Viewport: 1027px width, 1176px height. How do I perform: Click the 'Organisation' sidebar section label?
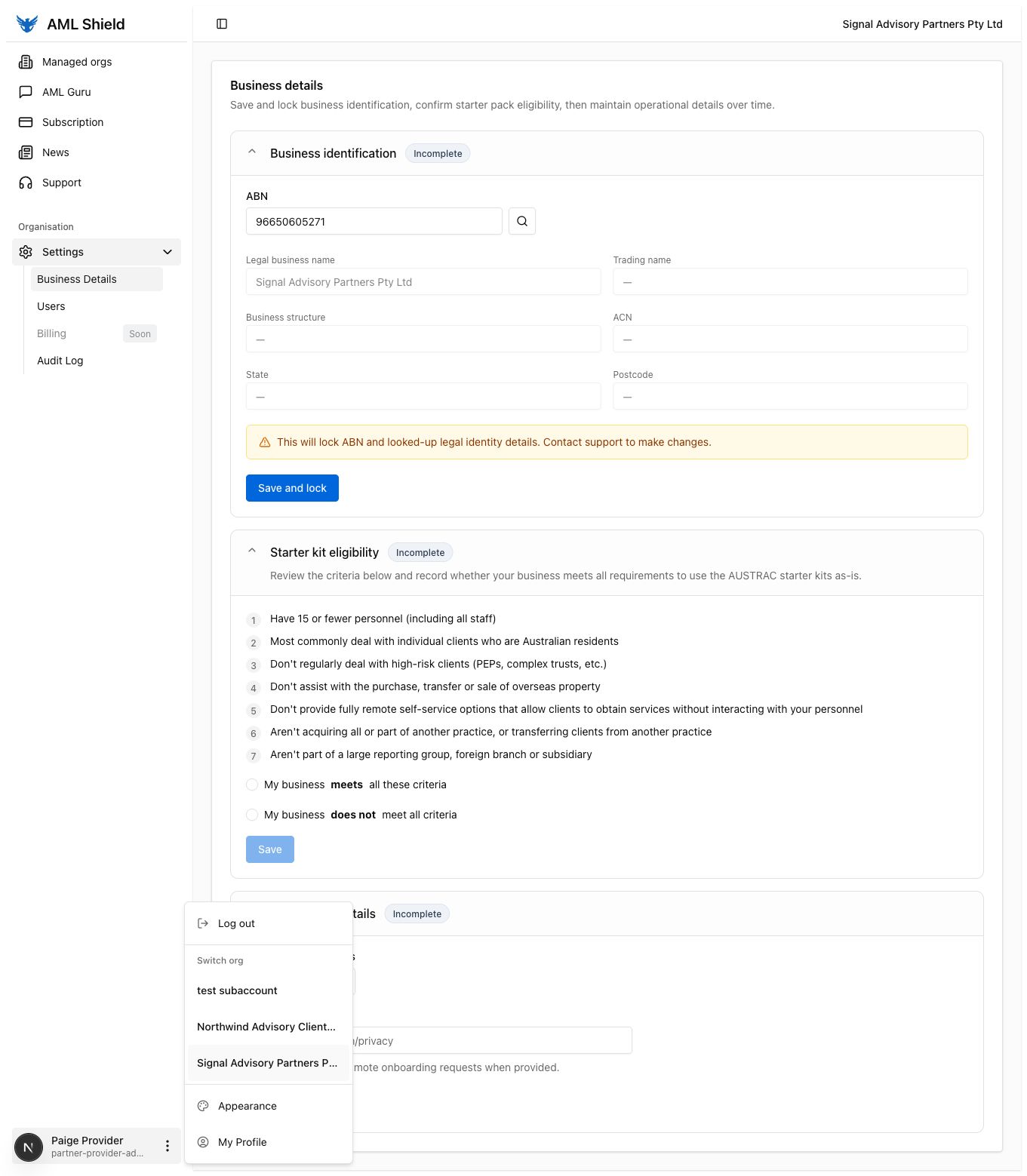point(46,226)
